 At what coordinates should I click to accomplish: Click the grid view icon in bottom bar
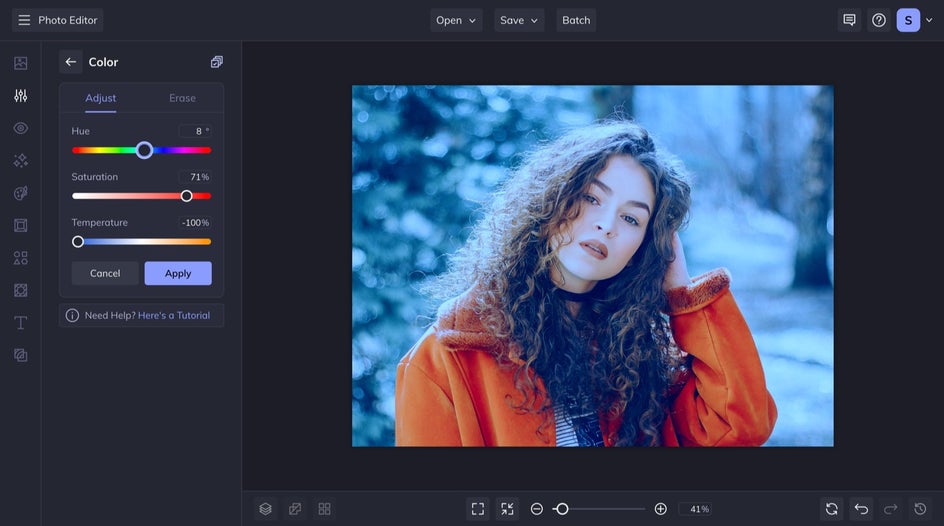pyautogui.click(x=324, y=509)
